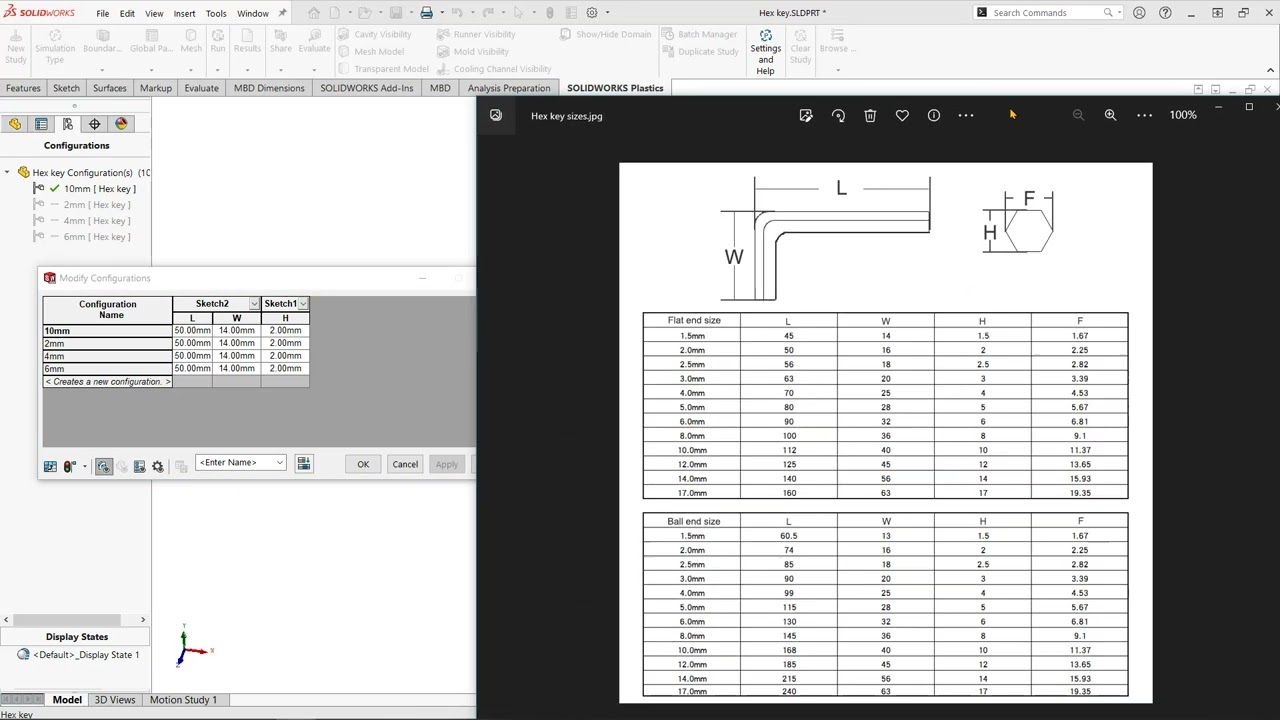Image resolution: width=1280 pixels, height=720 pixels.
Task: Click the table icon next to Enter Name
Action: 304,463
